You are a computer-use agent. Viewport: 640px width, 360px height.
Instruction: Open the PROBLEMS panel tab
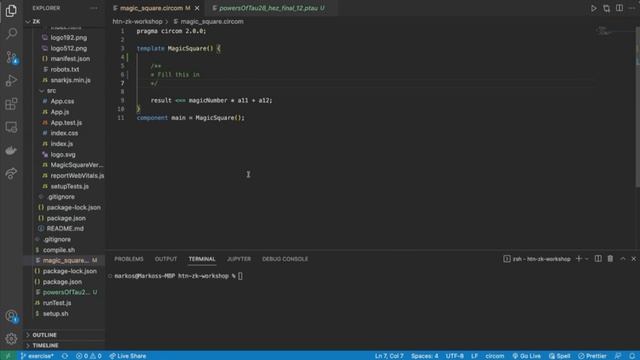[x=129, y=259]
